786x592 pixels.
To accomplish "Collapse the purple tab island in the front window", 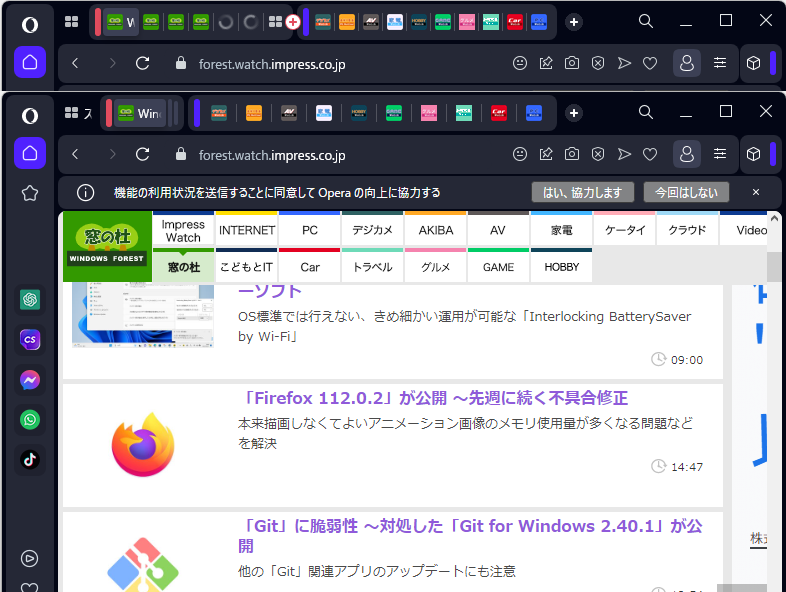I will pyautogui.click(x=197, y=113).
